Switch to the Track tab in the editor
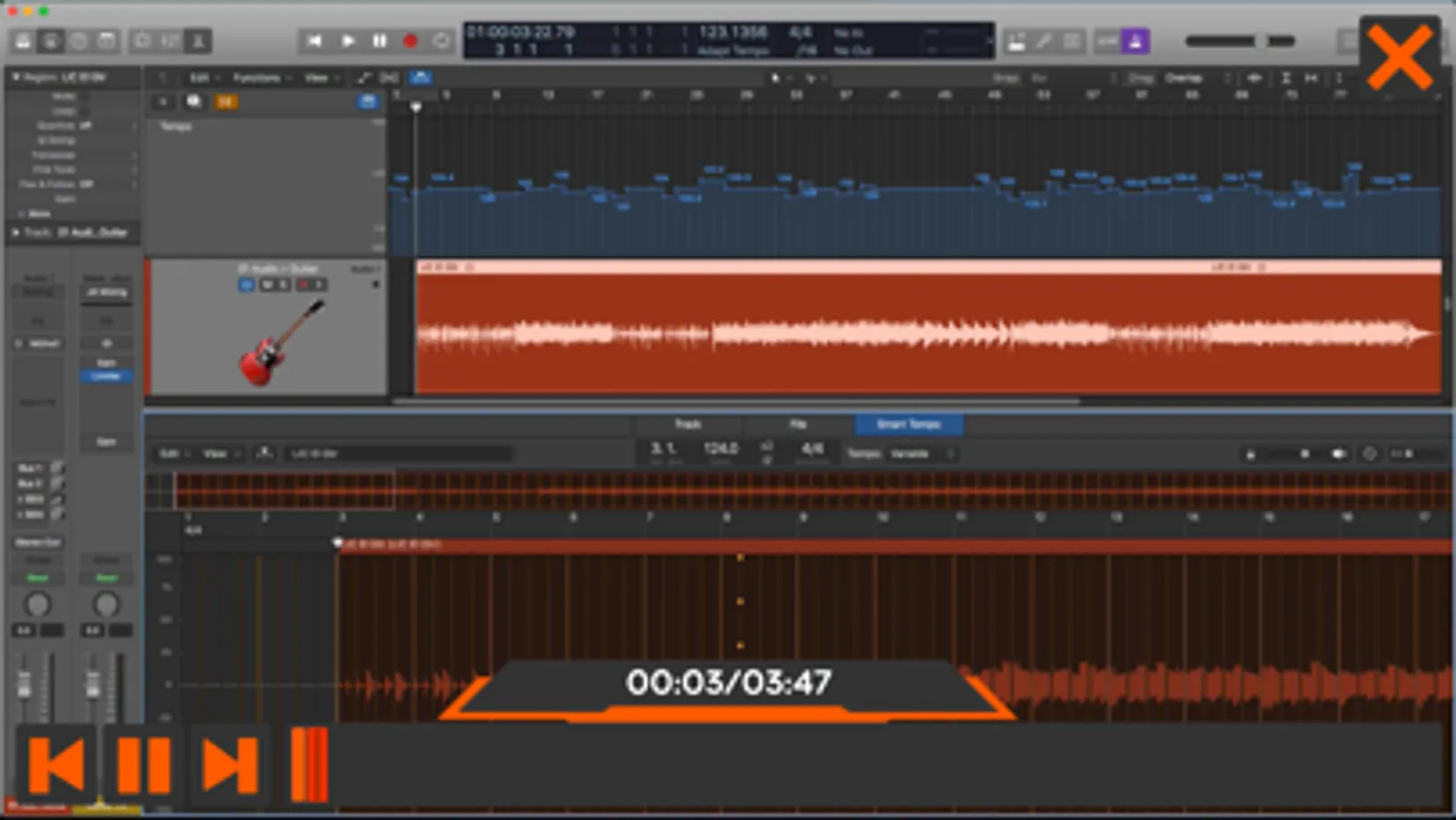This screenshot has height=820, width=1456. tap(687, 425)
